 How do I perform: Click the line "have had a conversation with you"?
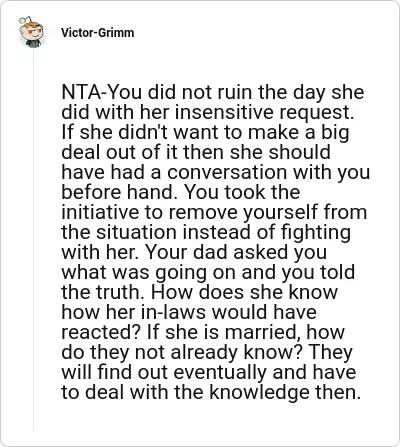pos(216,173)
